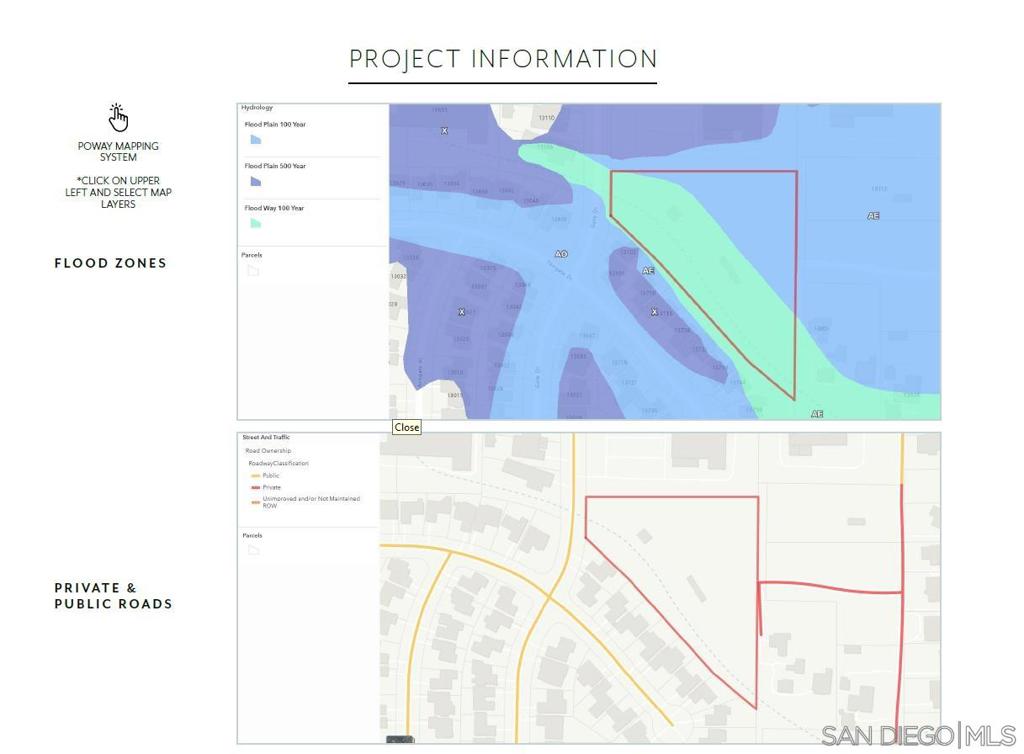Click the Private road red legend line

pyautogui.click(x=256, y=488)
